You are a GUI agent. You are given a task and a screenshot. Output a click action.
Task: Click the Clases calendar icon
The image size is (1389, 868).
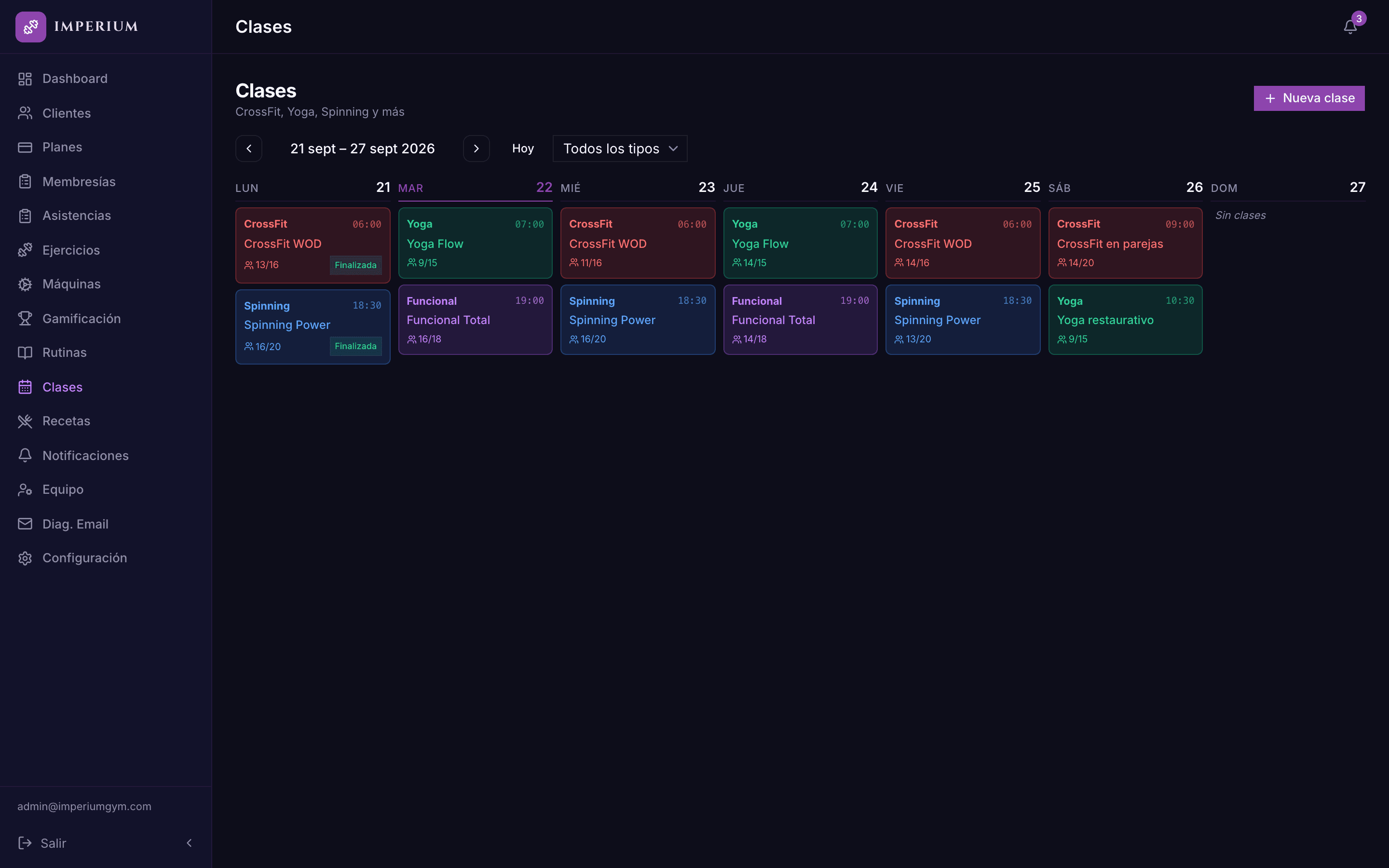click(x=25, y=387)
